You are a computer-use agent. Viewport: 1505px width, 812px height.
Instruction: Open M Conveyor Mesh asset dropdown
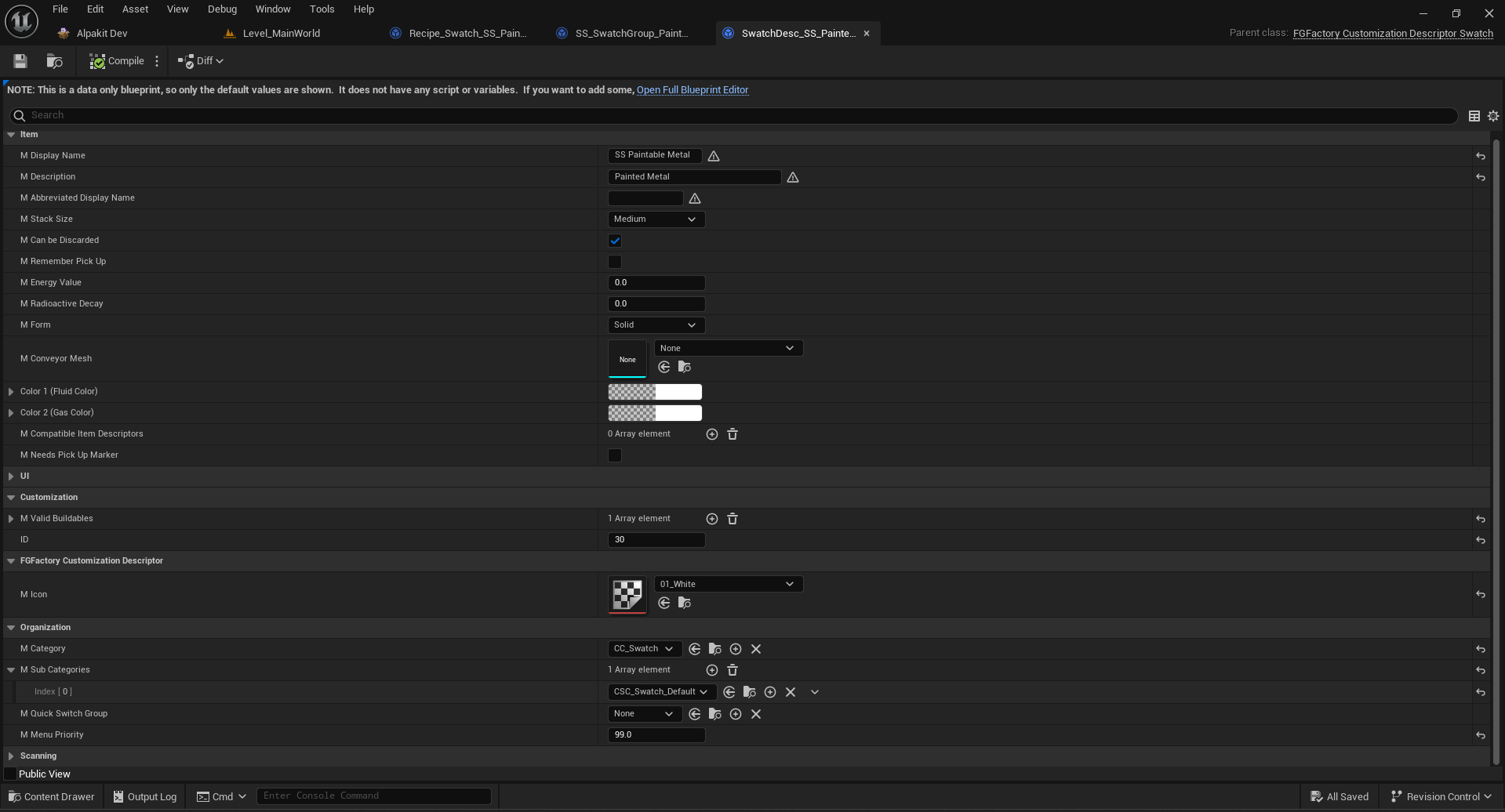(x=729, y=348)
